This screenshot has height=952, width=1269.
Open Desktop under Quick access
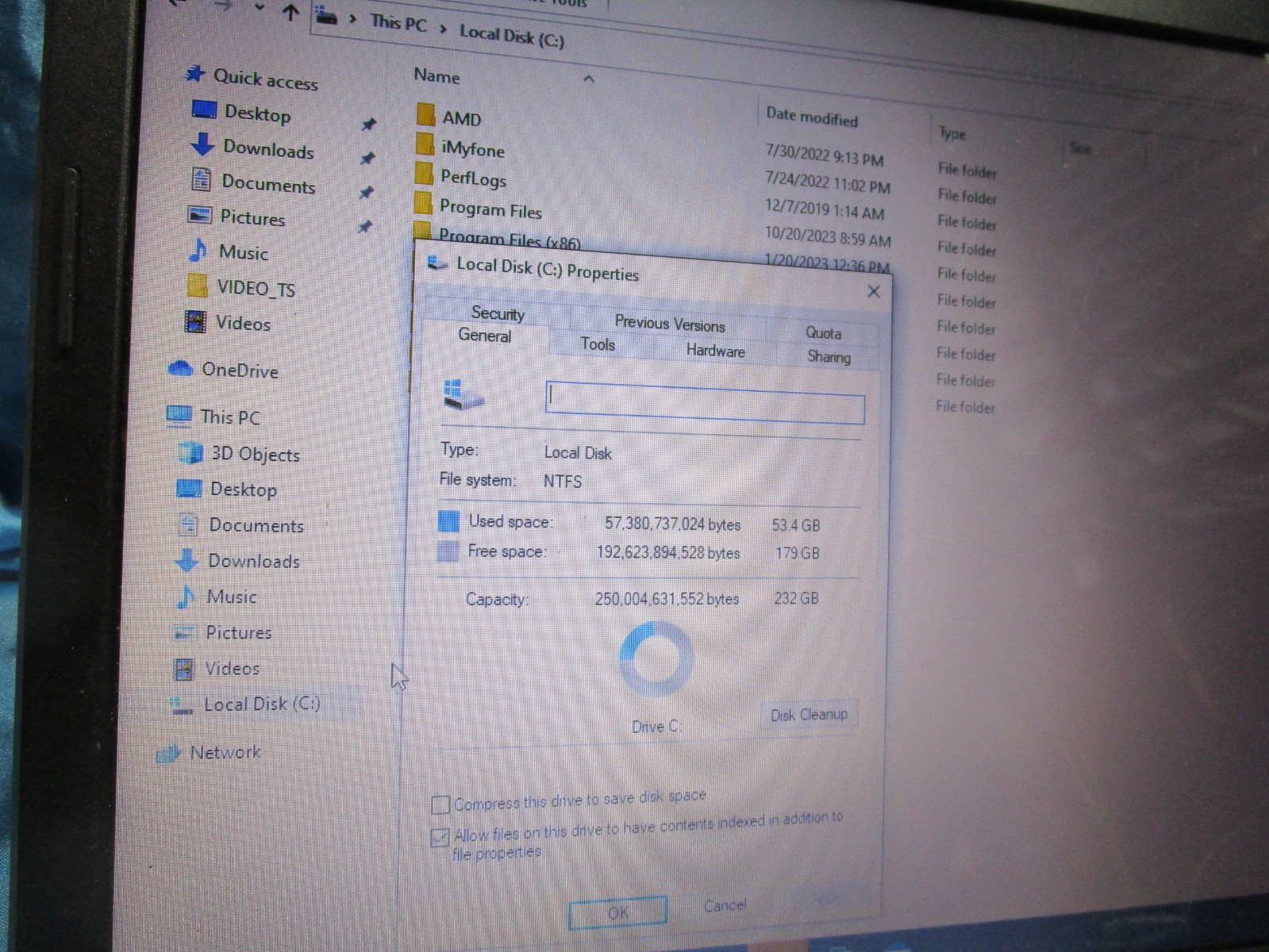tap(256, 113)
